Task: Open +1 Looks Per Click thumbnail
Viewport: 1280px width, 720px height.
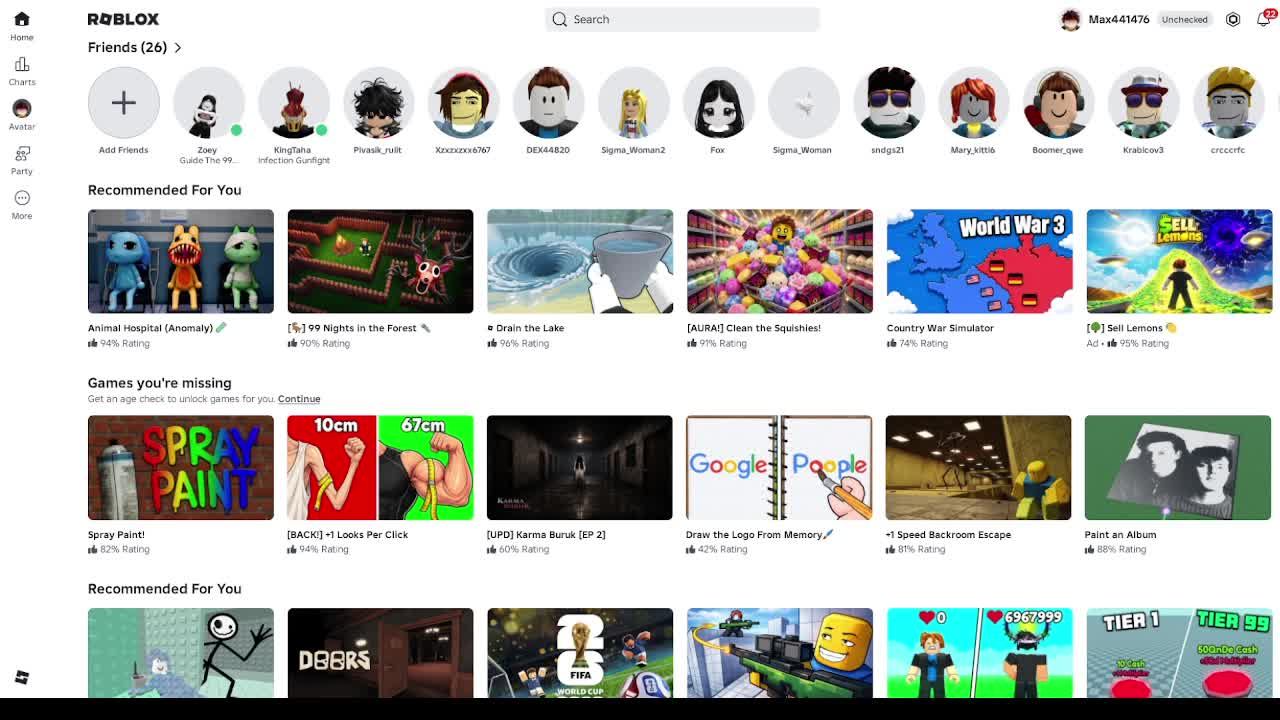Action: tap(380, 467)
